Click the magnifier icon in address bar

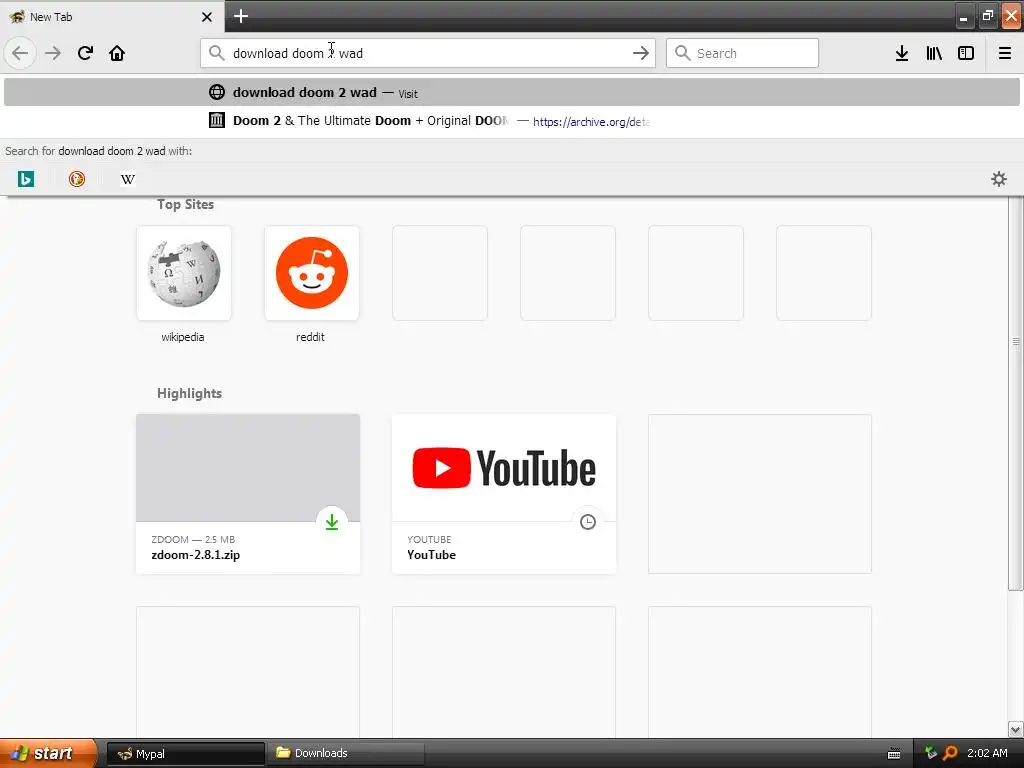click(x=217, y=53)
